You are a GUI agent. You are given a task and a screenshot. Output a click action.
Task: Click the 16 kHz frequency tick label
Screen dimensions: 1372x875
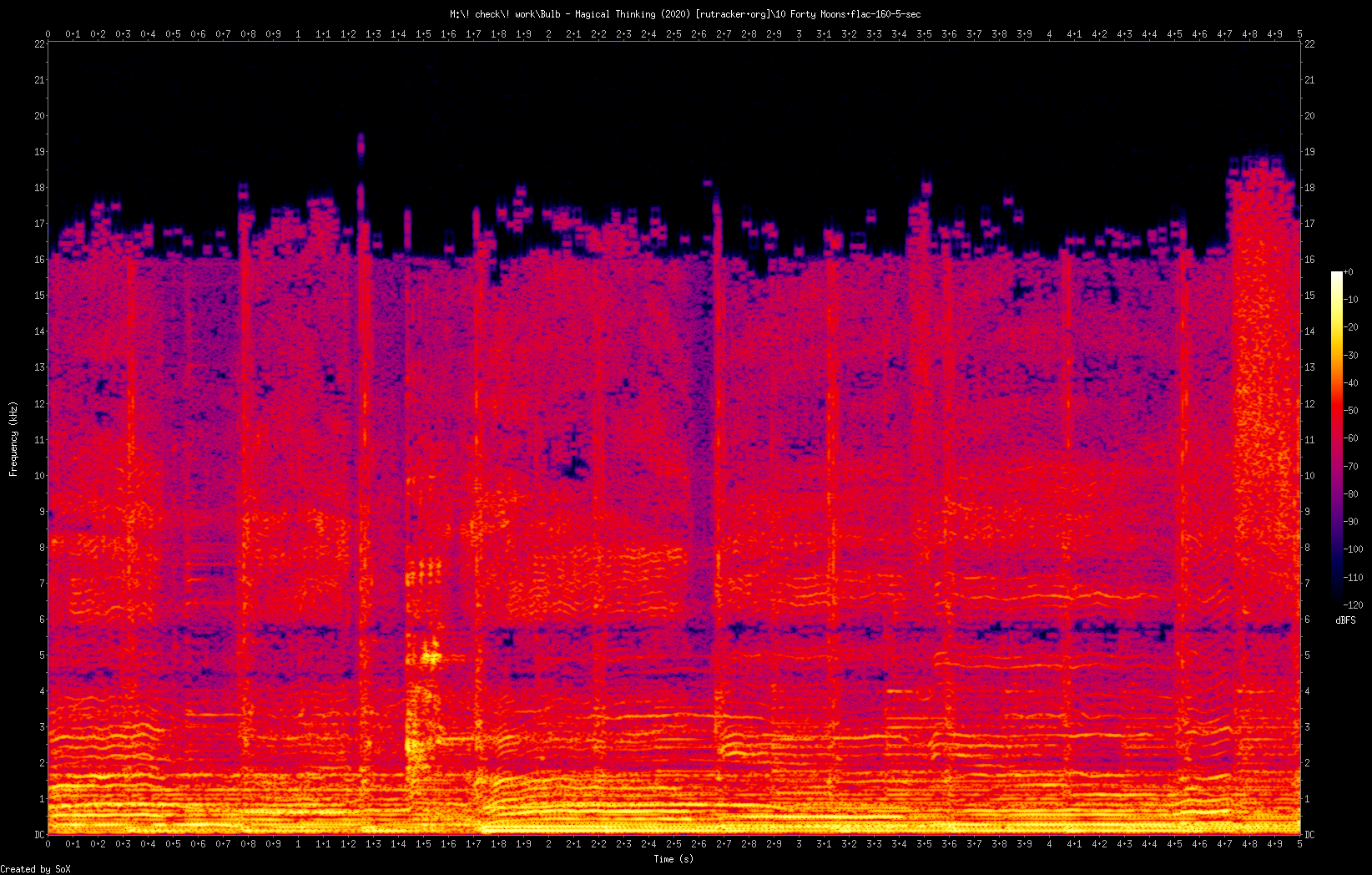point(38,260)
